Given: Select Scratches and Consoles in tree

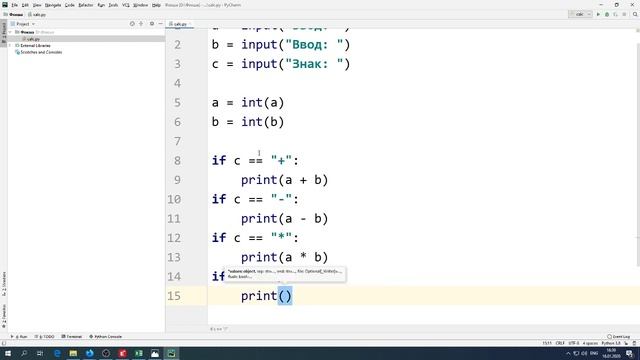Looking at the screenshot, I should coord(41,52).
